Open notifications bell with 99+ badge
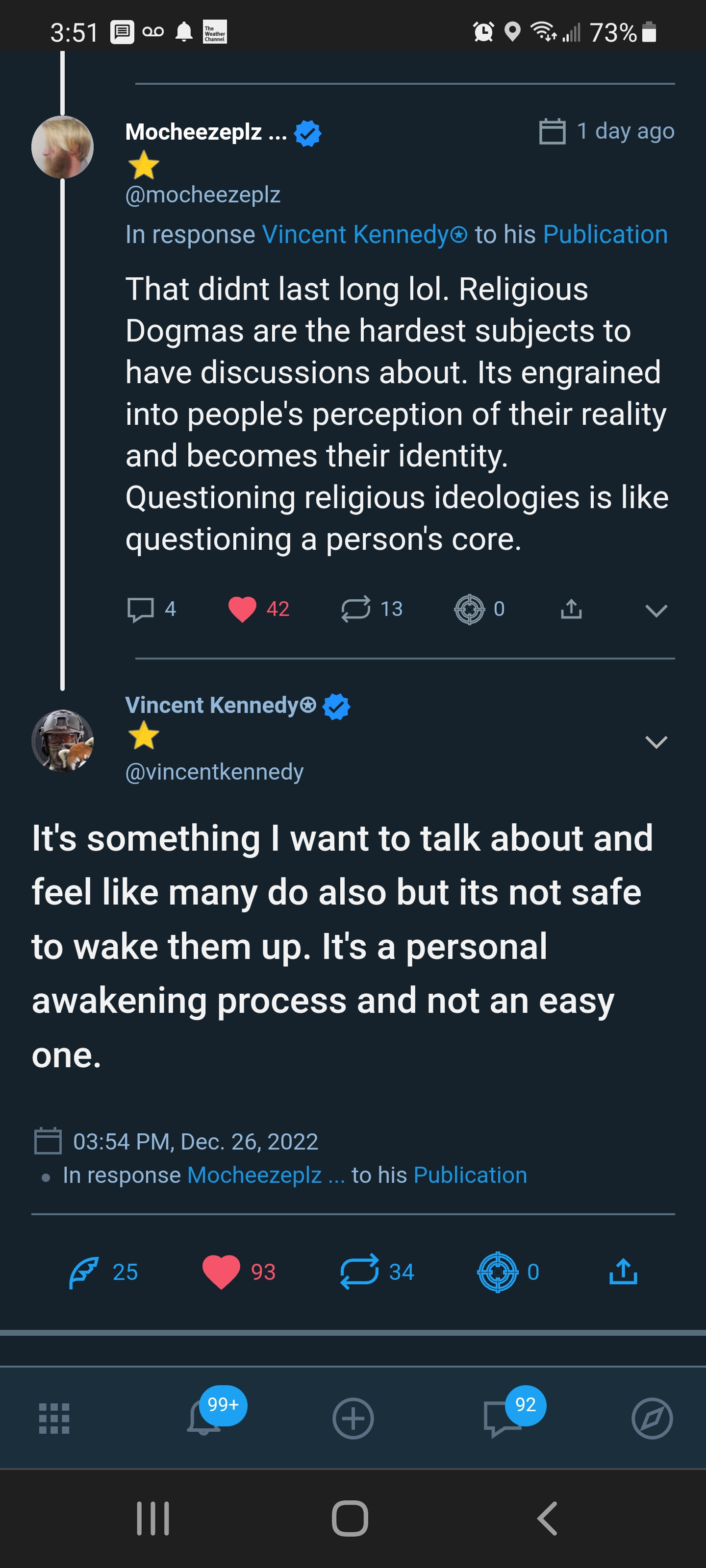The width and height of the screenshot is (706, 1568). click(x=204, y=1419)
